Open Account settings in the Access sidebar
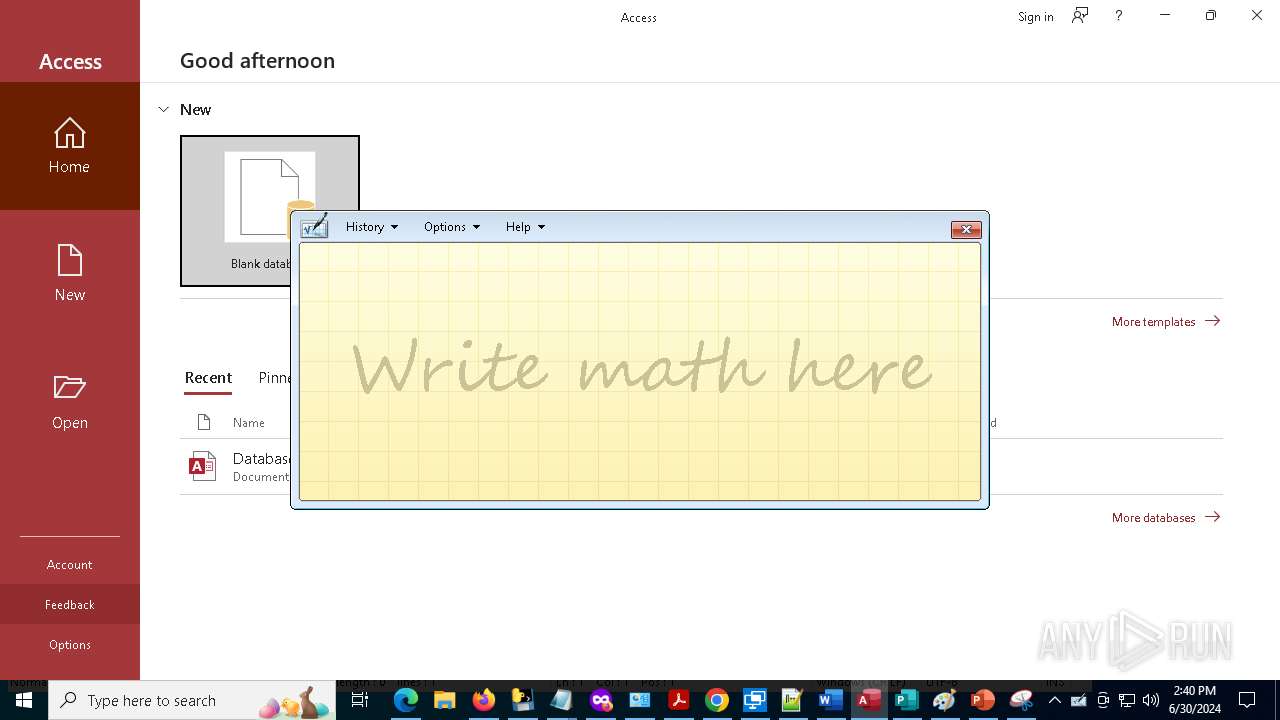Viewport: 1280px width, 720px height. pyautogui.click(x=70, y=564)
